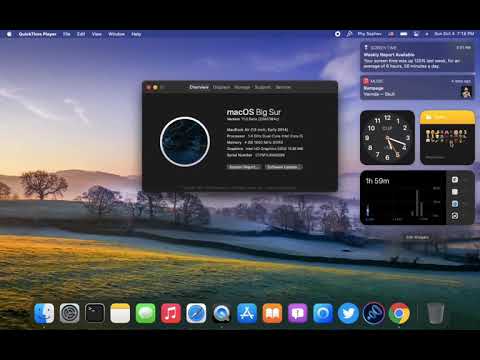Click the album artwork in Music notification
Screen dimensions: 480x360
pos(466,92)
